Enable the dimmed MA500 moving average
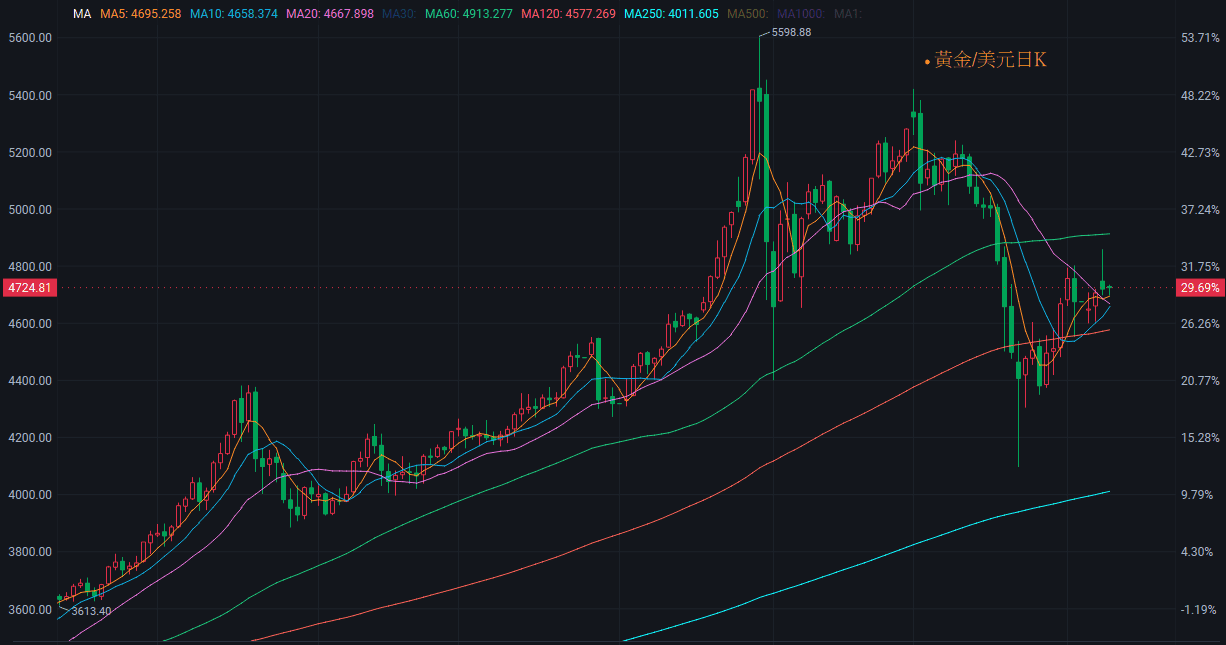The image size is (1226, 645). coord(746,14)
